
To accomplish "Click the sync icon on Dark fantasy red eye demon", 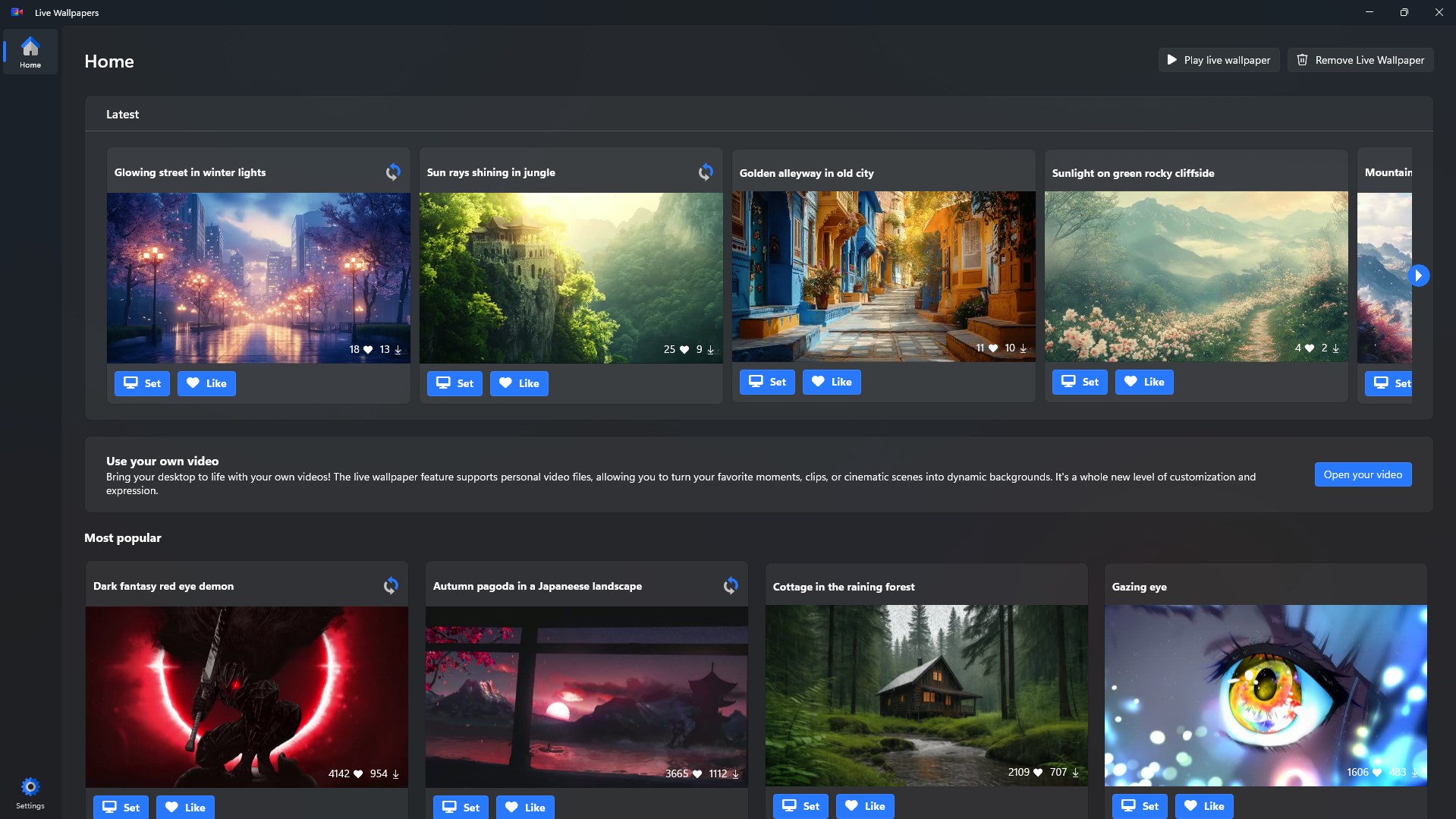I will click(x=391, y=585).
